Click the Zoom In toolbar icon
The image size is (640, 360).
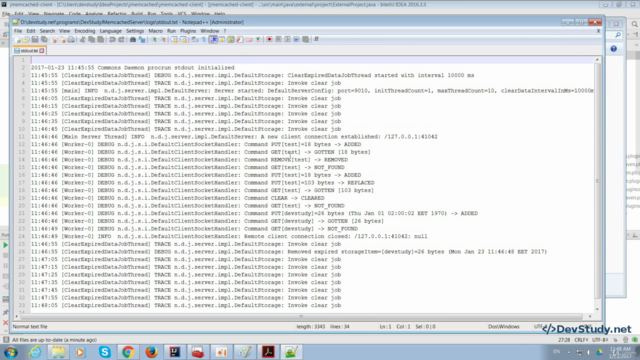(154, 39)
